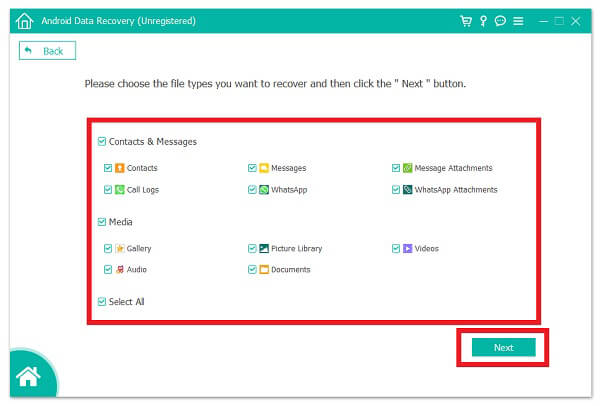Open the feedback chat bubble icon
The width and height of the screenshot is (600, 406).
tap(499, 20)
